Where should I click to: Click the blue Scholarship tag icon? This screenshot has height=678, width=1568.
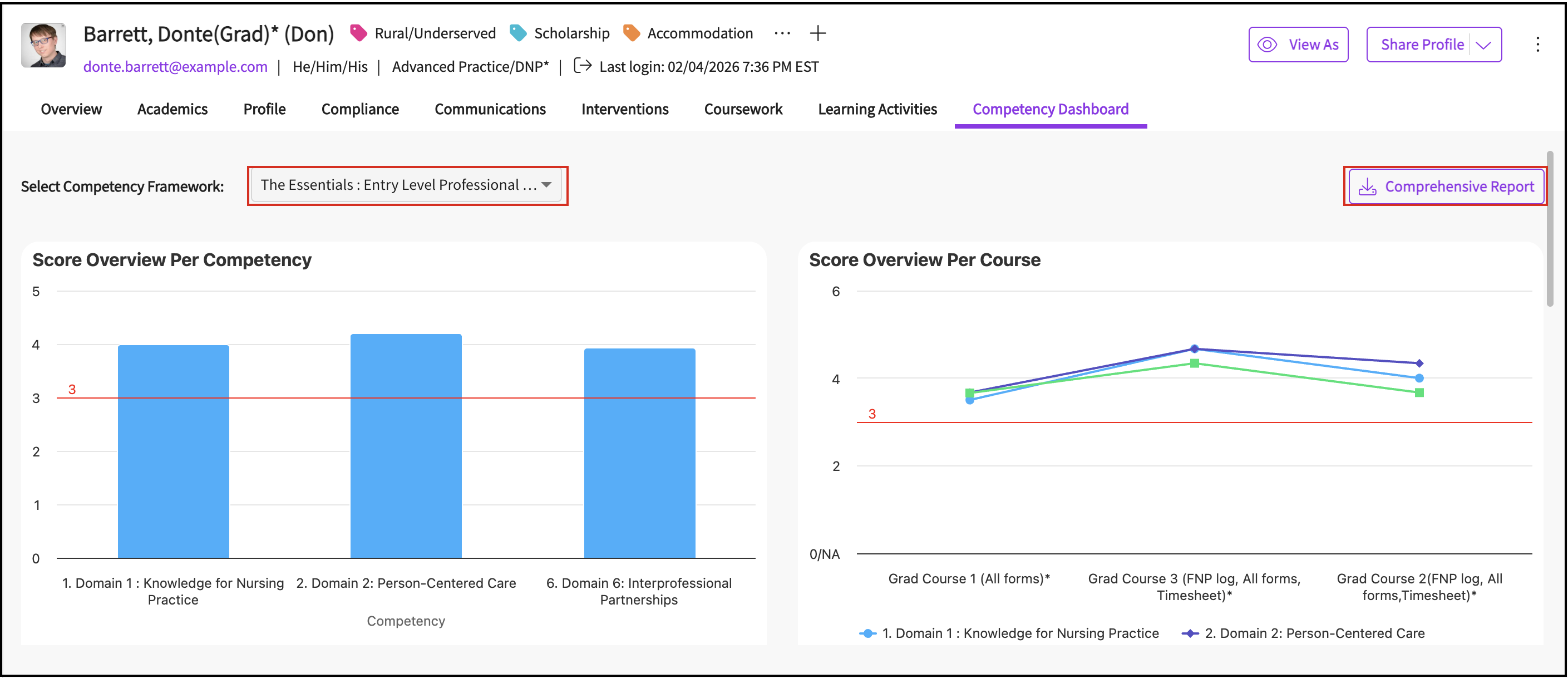[x=518, y=33]
